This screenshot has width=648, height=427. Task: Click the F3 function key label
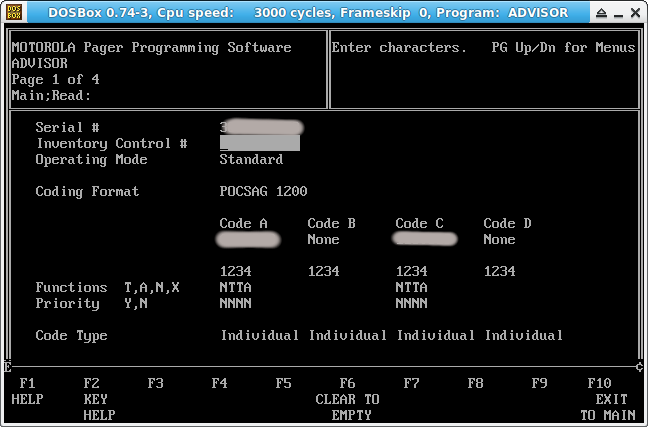tap(155, 383)
